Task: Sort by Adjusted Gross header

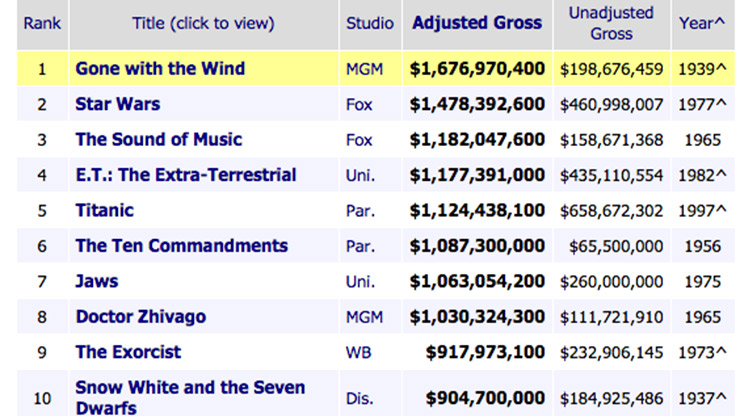Action: 477,22
